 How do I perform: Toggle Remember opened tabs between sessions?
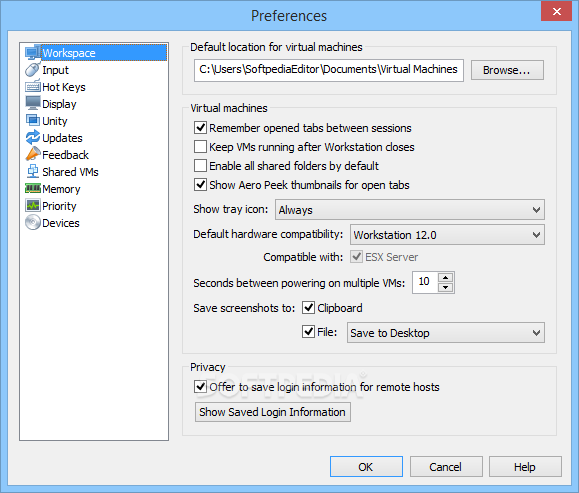click(x=200, y=128)
